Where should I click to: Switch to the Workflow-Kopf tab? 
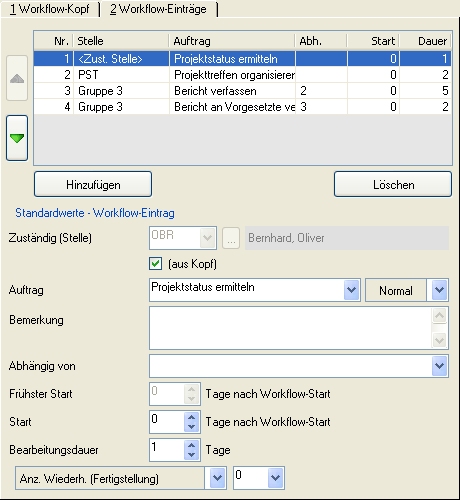[50, 9]
